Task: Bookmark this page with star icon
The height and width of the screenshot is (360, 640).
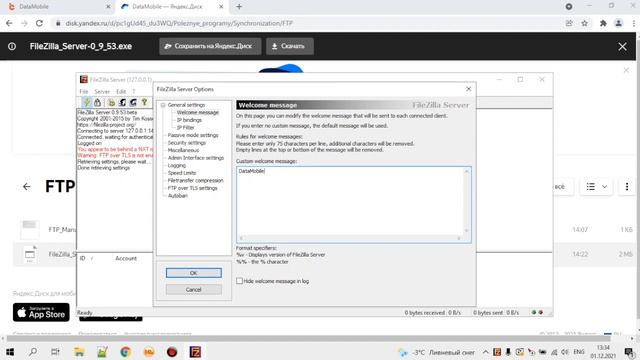Action: [584, 23]
